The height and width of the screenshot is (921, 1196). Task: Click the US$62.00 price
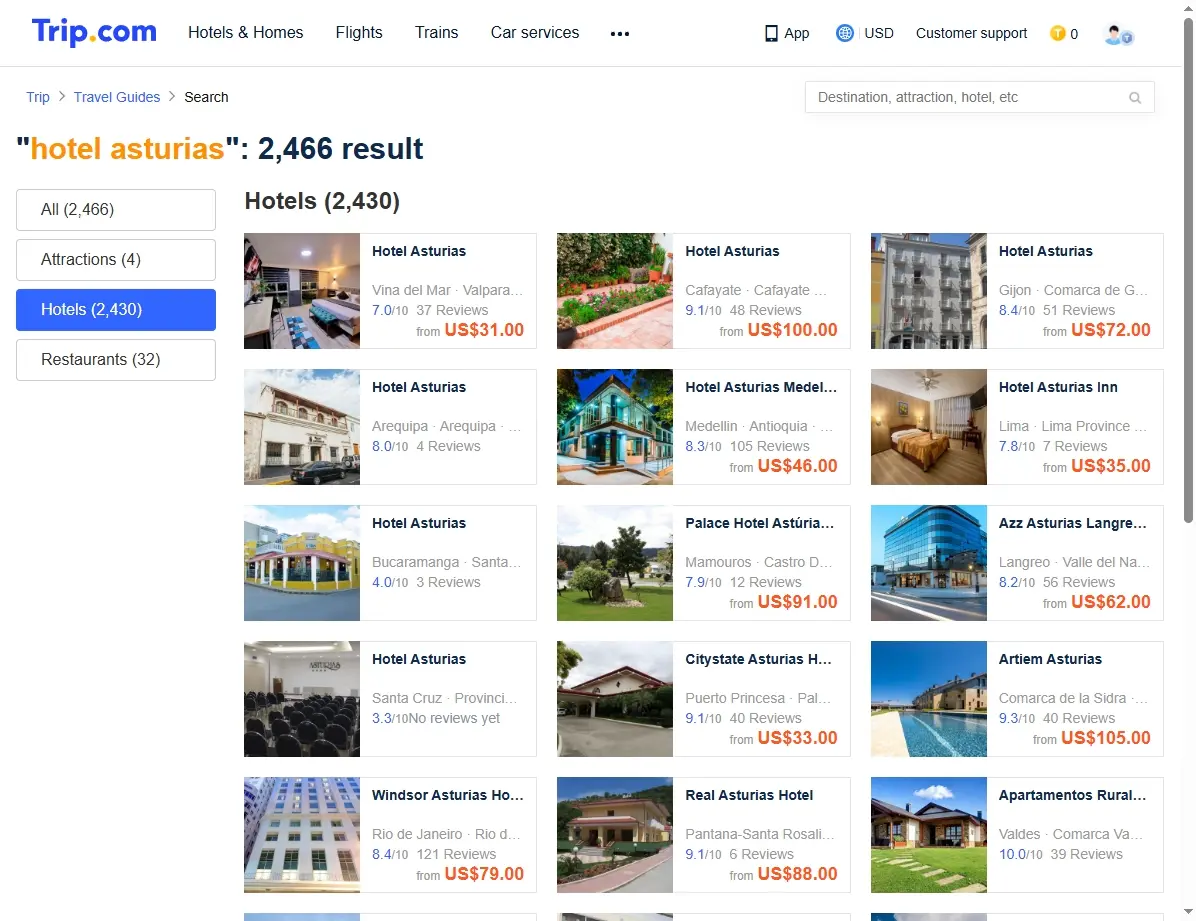tap(1111, 601)
